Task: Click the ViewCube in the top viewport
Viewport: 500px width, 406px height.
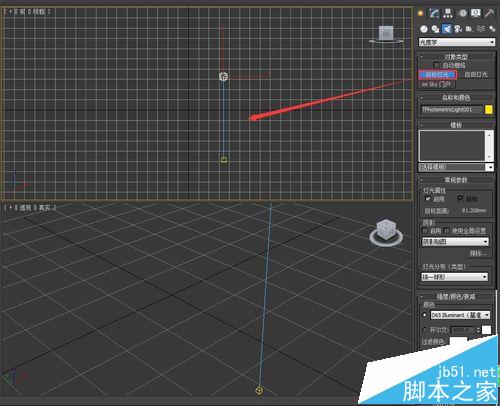Action: pyautogui.click(x=386, y=34)
